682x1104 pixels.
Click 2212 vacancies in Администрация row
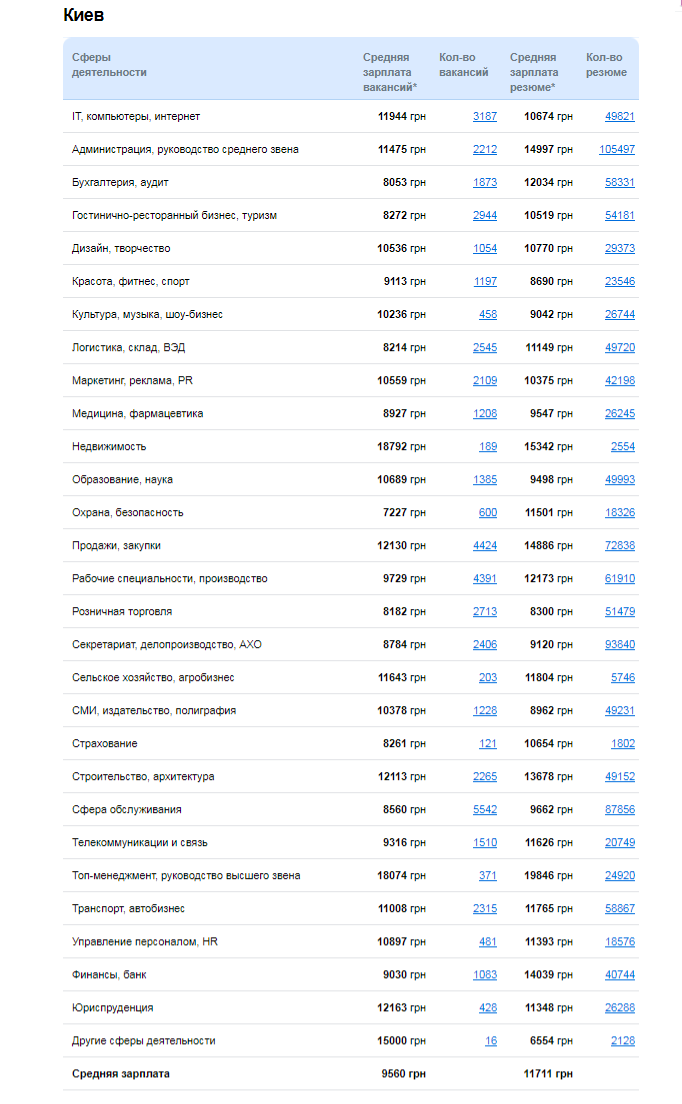[484, 149]
